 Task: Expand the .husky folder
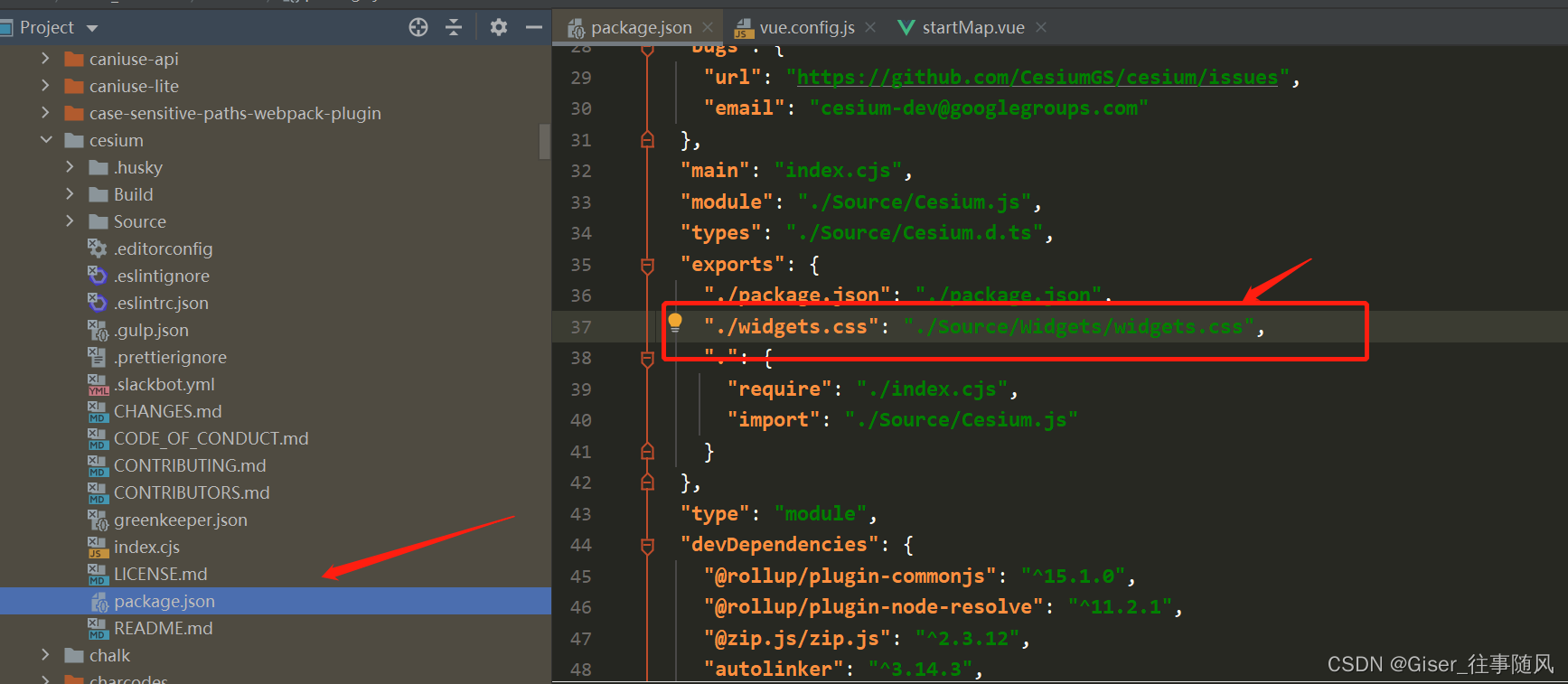click(x=70, y=167)
